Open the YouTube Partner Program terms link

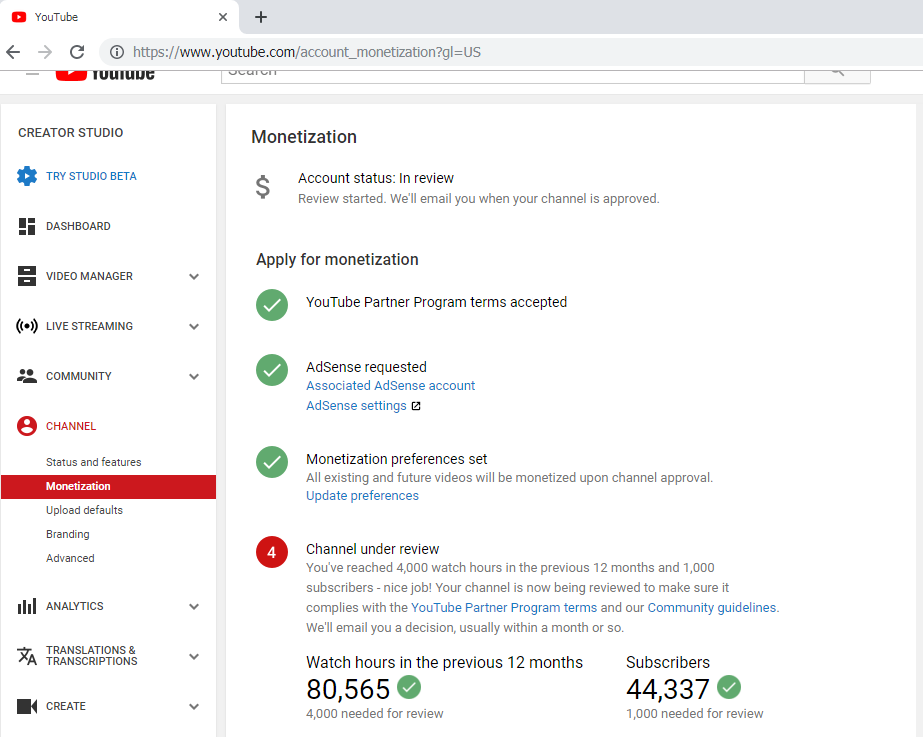coord(504,607)
